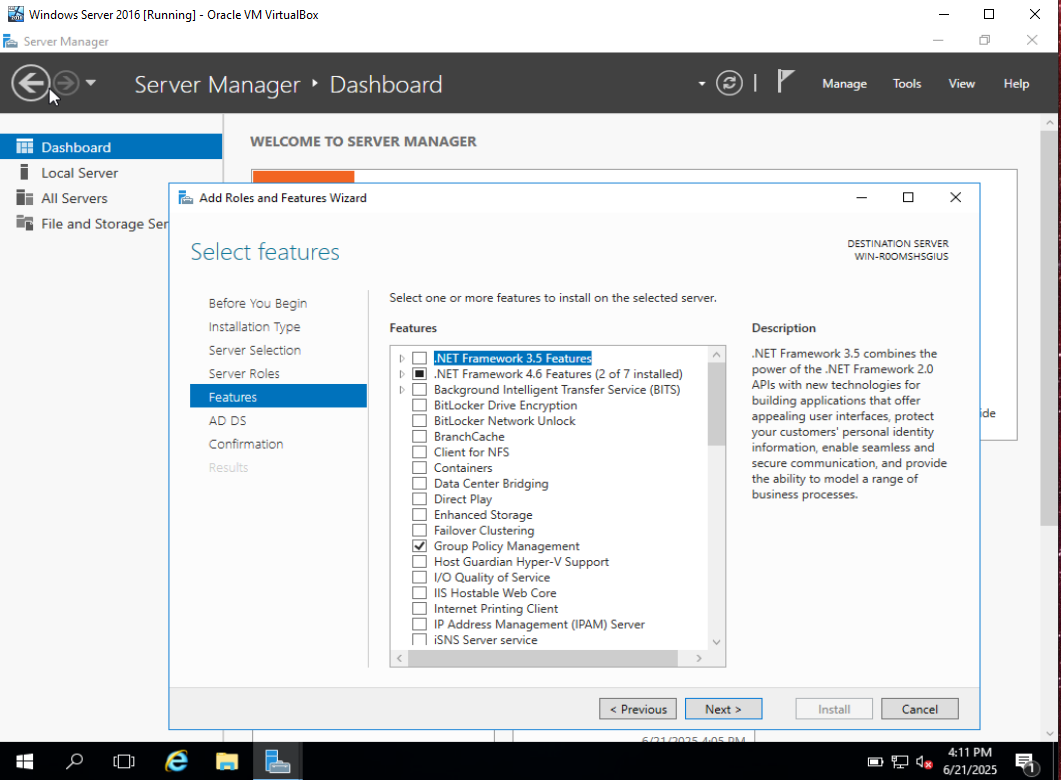
Task: Click the Refresh dashboard icon
Action: [729, 83]
